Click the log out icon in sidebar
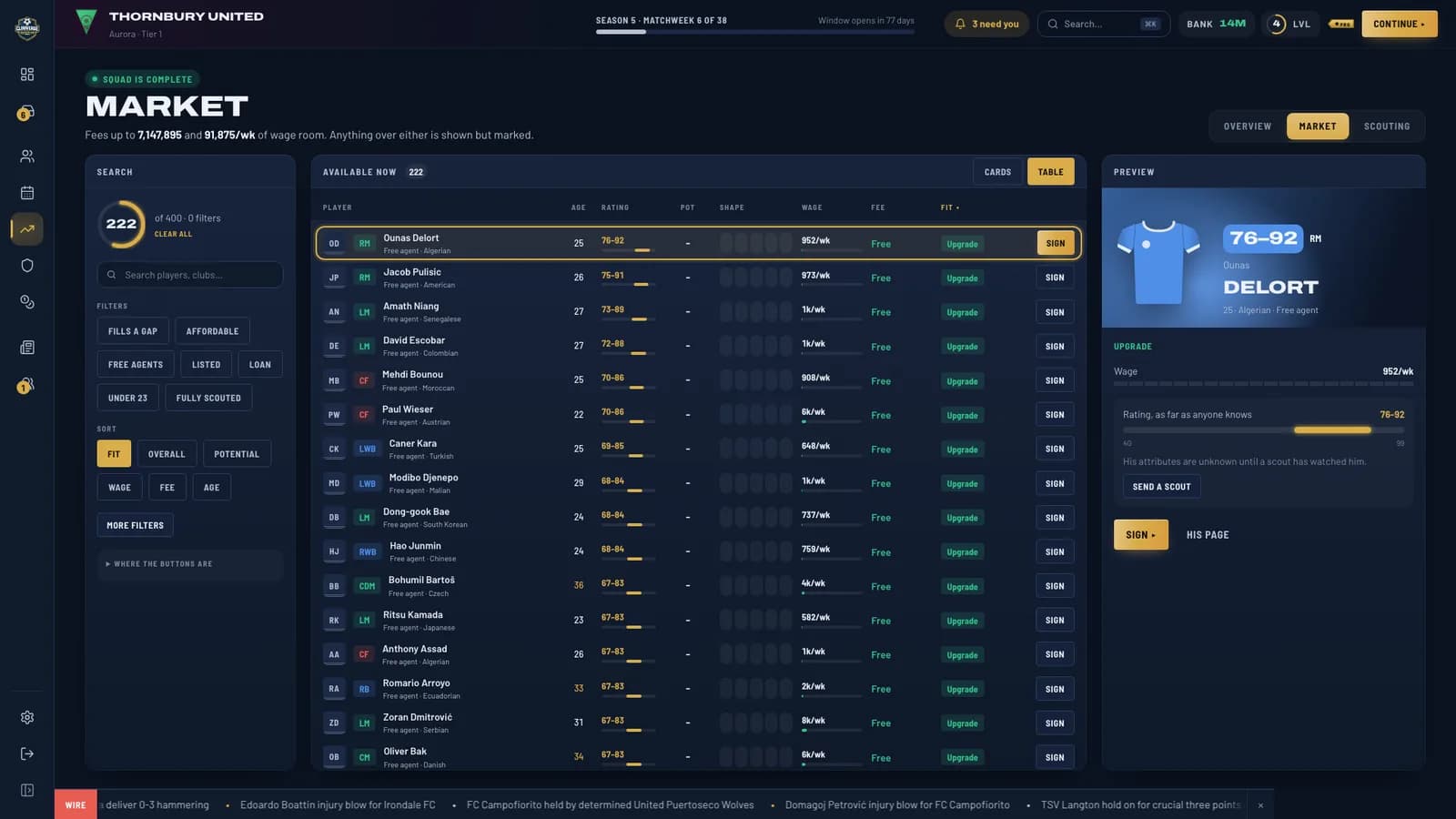 tap(27, 753)
